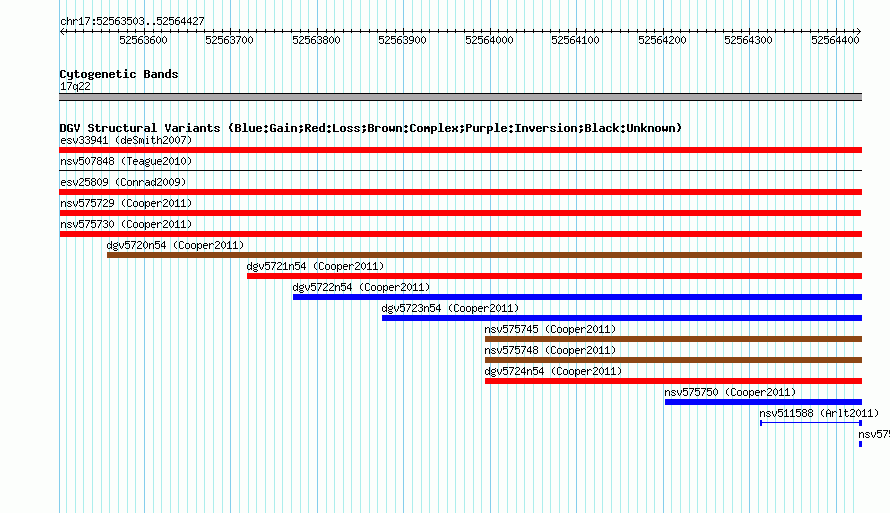Click ruler position 52564000
The image size is (890, 513).
489,40
